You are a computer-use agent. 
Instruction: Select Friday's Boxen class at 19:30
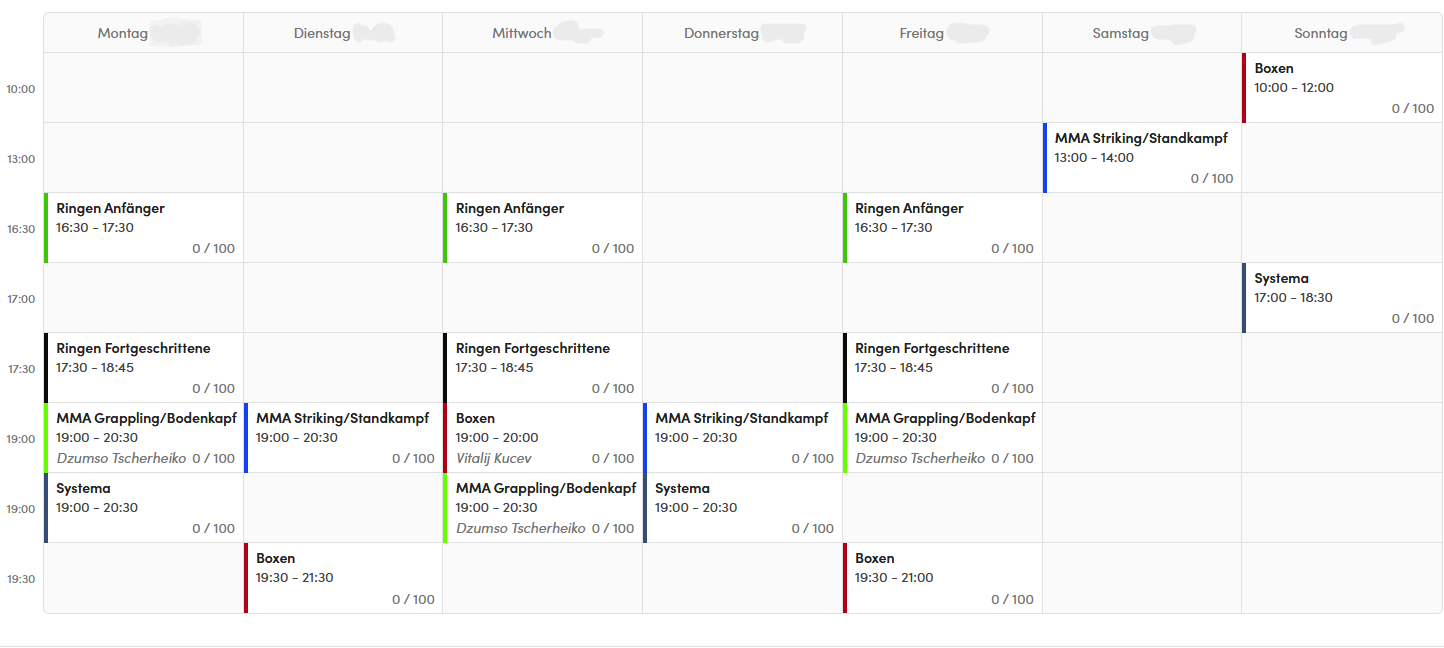pyautogui.click(x=943, y=578)
